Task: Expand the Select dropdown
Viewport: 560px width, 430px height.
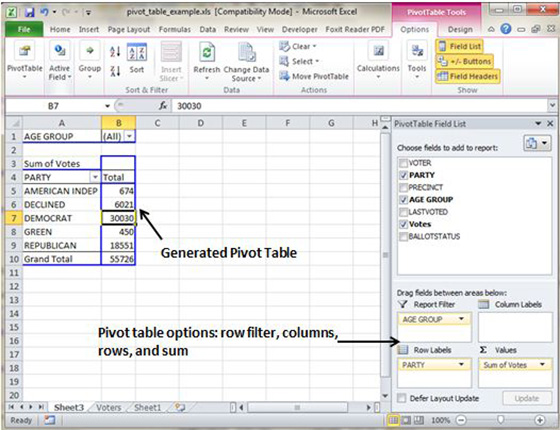Action: point(317,61)
